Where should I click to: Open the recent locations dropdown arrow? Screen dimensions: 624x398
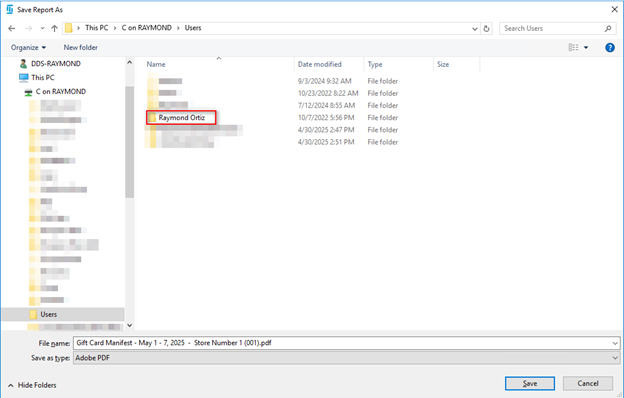[x=43, y=28]
